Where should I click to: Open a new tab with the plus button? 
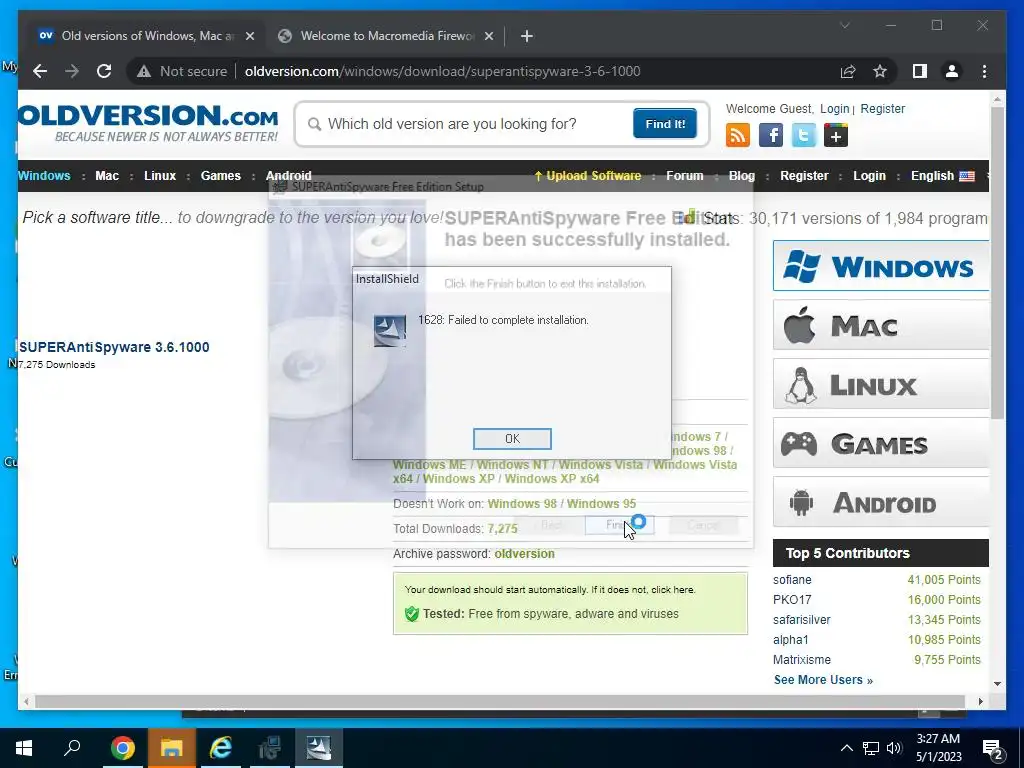527,36
